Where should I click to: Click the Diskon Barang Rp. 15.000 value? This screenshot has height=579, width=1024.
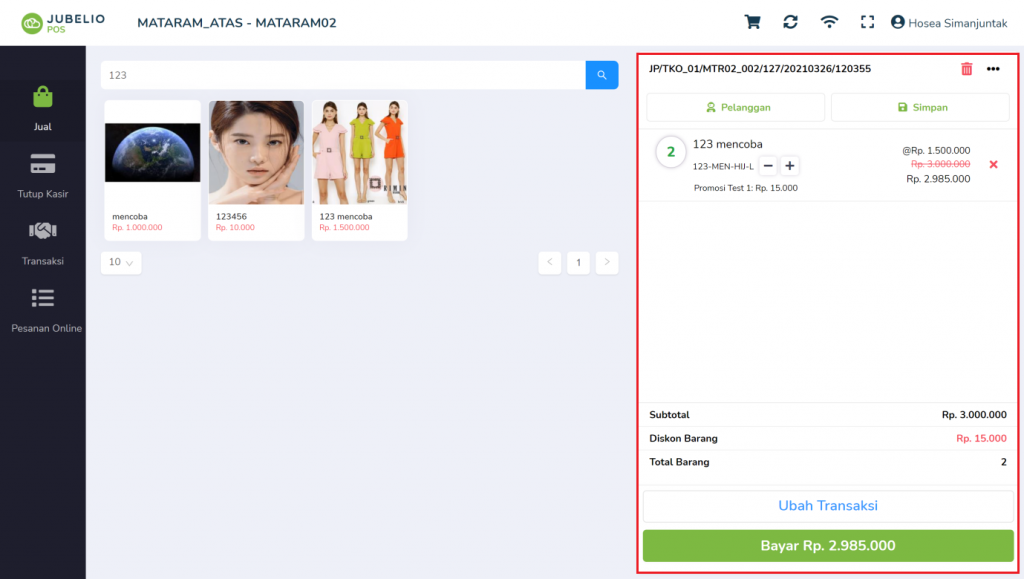981,439
